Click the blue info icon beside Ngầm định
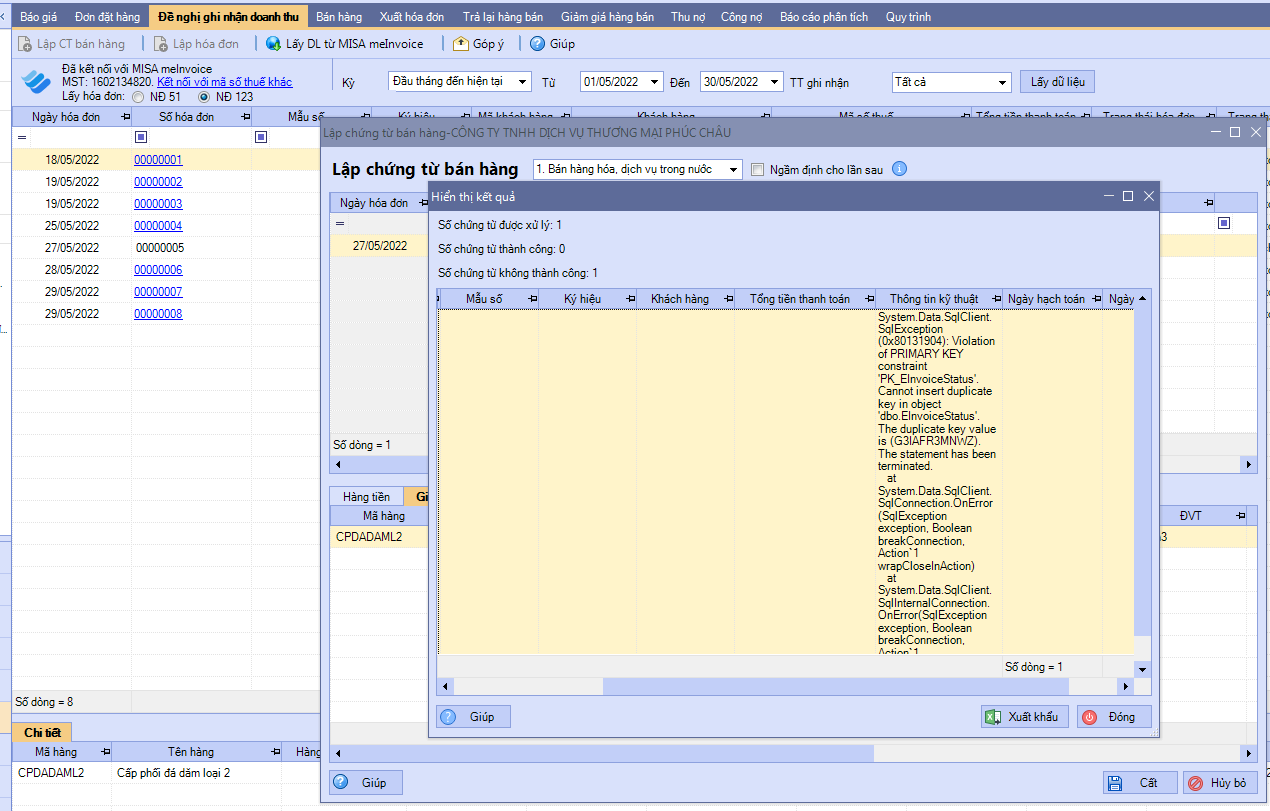This screenshot has width=1270, height=811. point(899,169)
